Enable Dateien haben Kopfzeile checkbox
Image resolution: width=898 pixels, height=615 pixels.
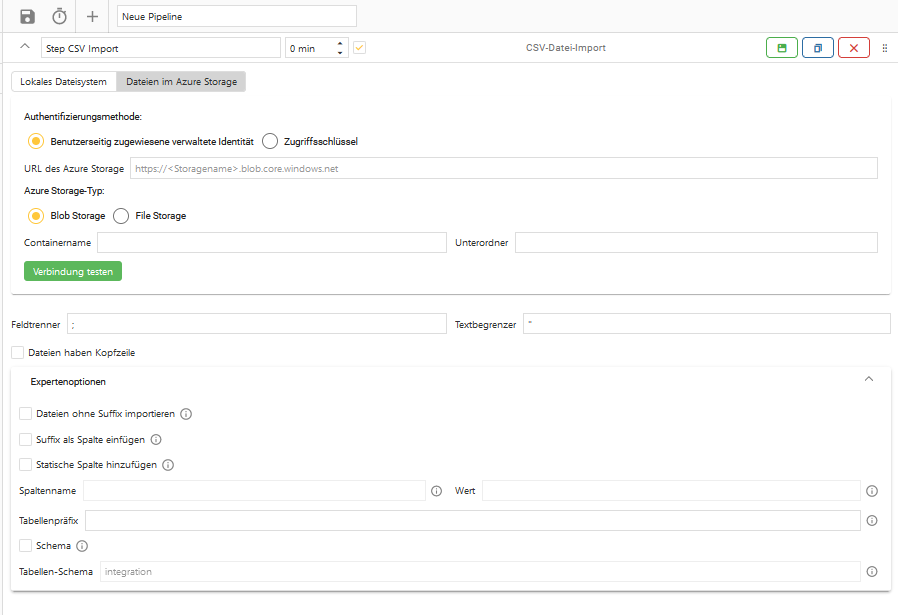coord(18,352)
